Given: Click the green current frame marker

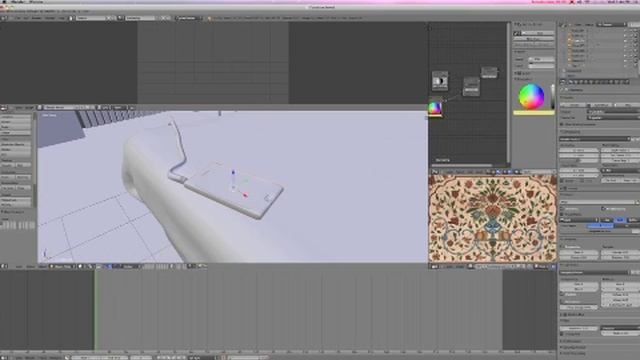Looking at the screenshot, I should [96, 310].
